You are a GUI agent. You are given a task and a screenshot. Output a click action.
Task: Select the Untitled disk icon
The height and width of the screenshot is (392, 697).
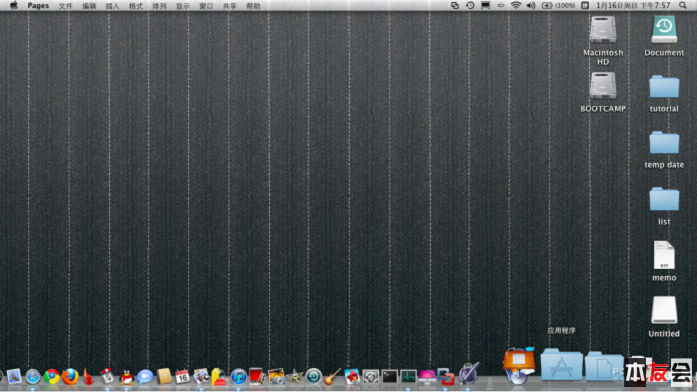(664, 310)
